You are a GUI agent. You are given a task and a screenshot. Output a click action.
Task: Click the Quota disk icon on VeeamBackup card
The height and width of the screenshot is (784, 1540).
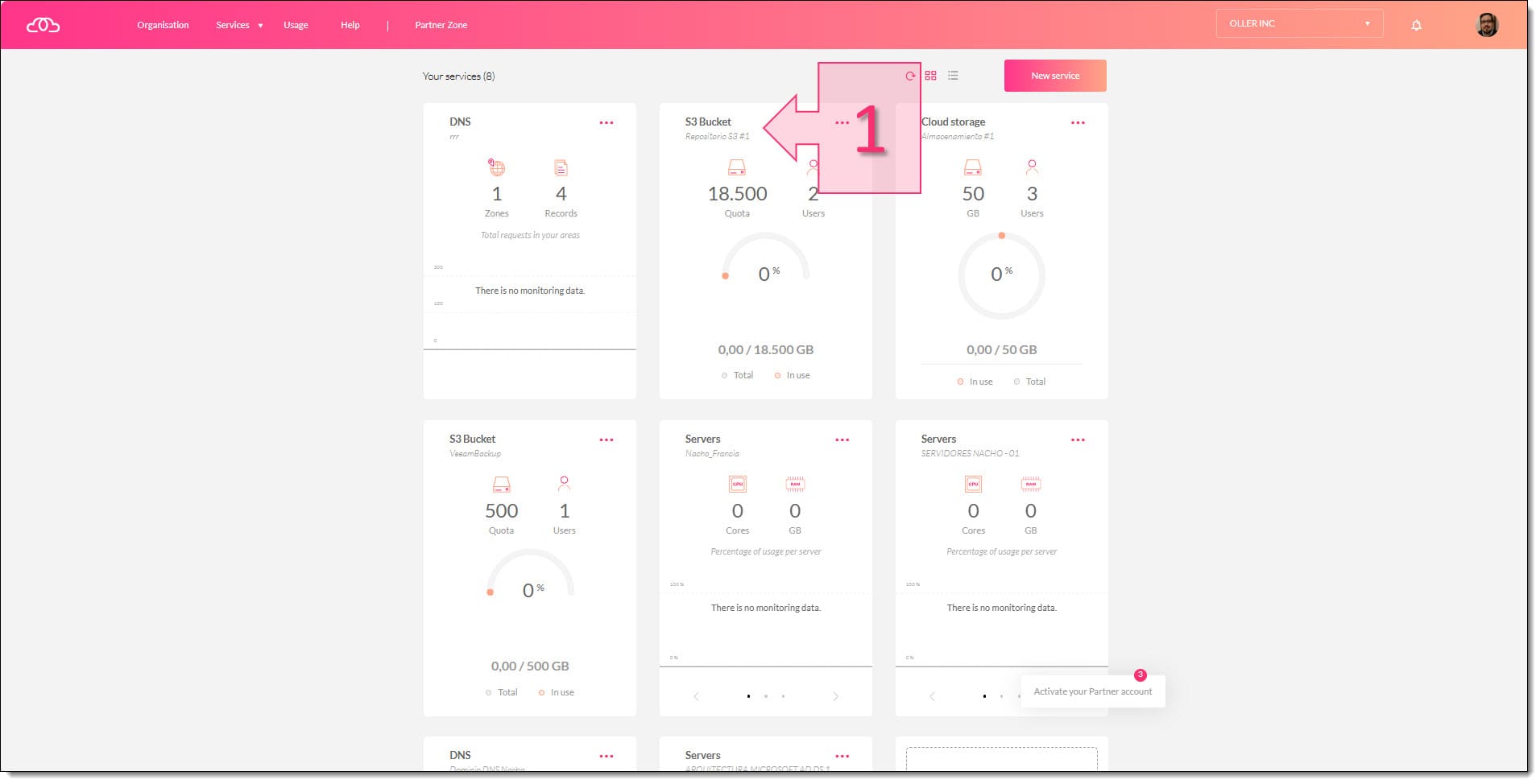[x=502, y=485]
